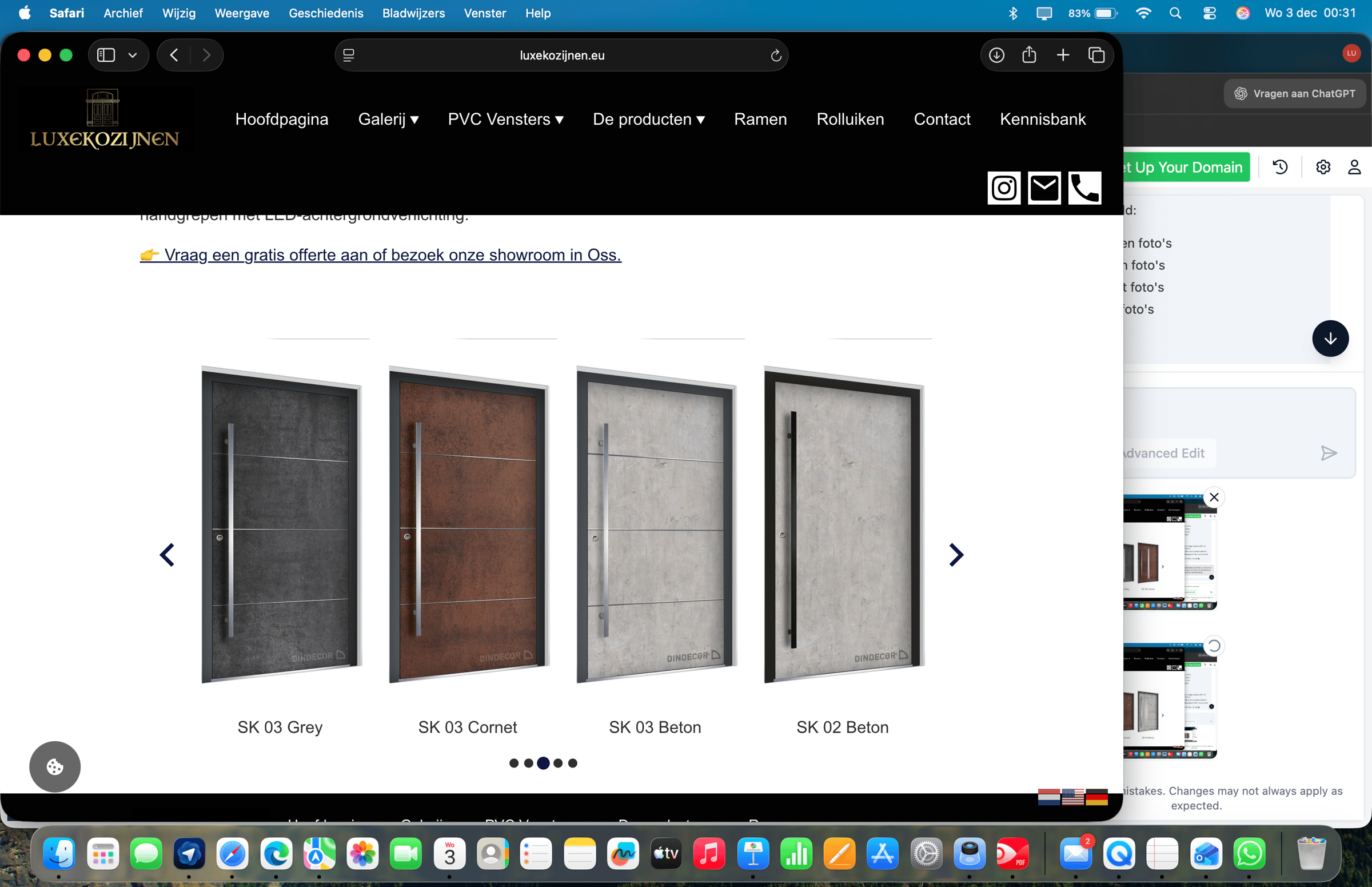The image size is (1372, 887).
Task: Switch site language using the German flag
Action: (x=1098, y=797)
